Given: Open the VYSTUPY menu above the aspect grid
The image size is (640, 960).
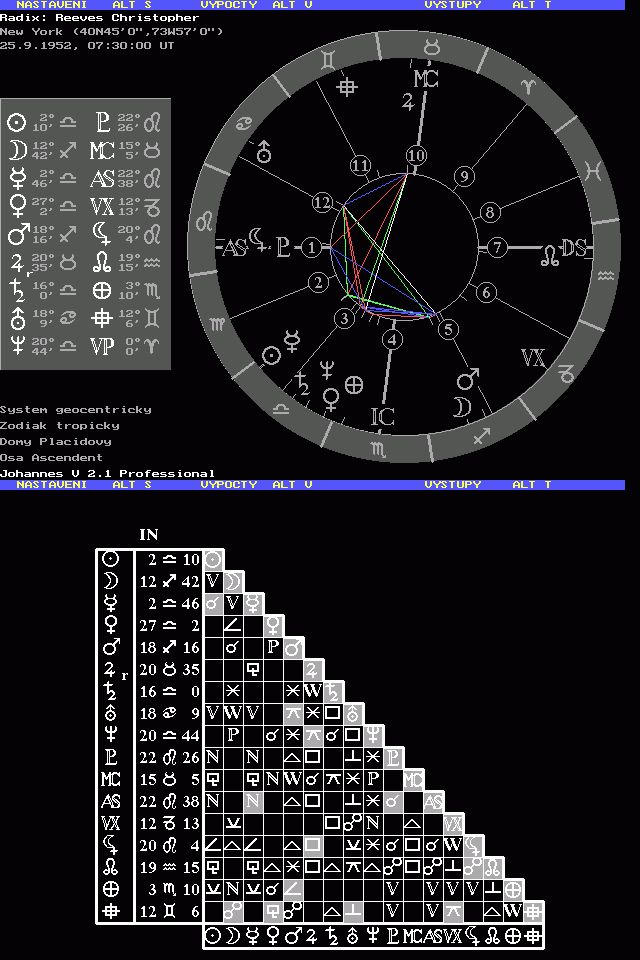Looking at the screenshot, I should coord(453,484).
